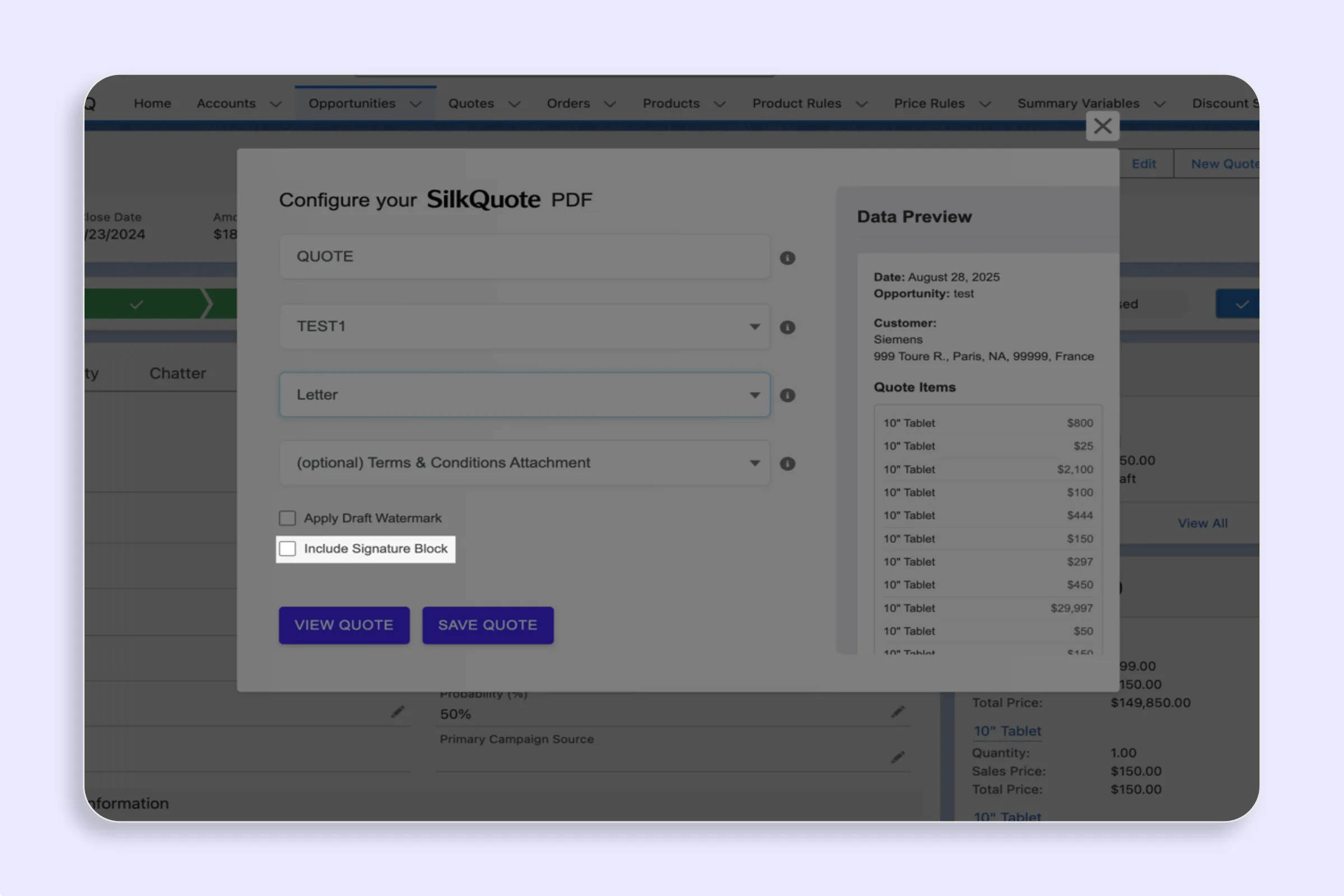Click pencil edit icon next to Probability
The height and width of the screenshot is (896, 1344).
[898, 711]
